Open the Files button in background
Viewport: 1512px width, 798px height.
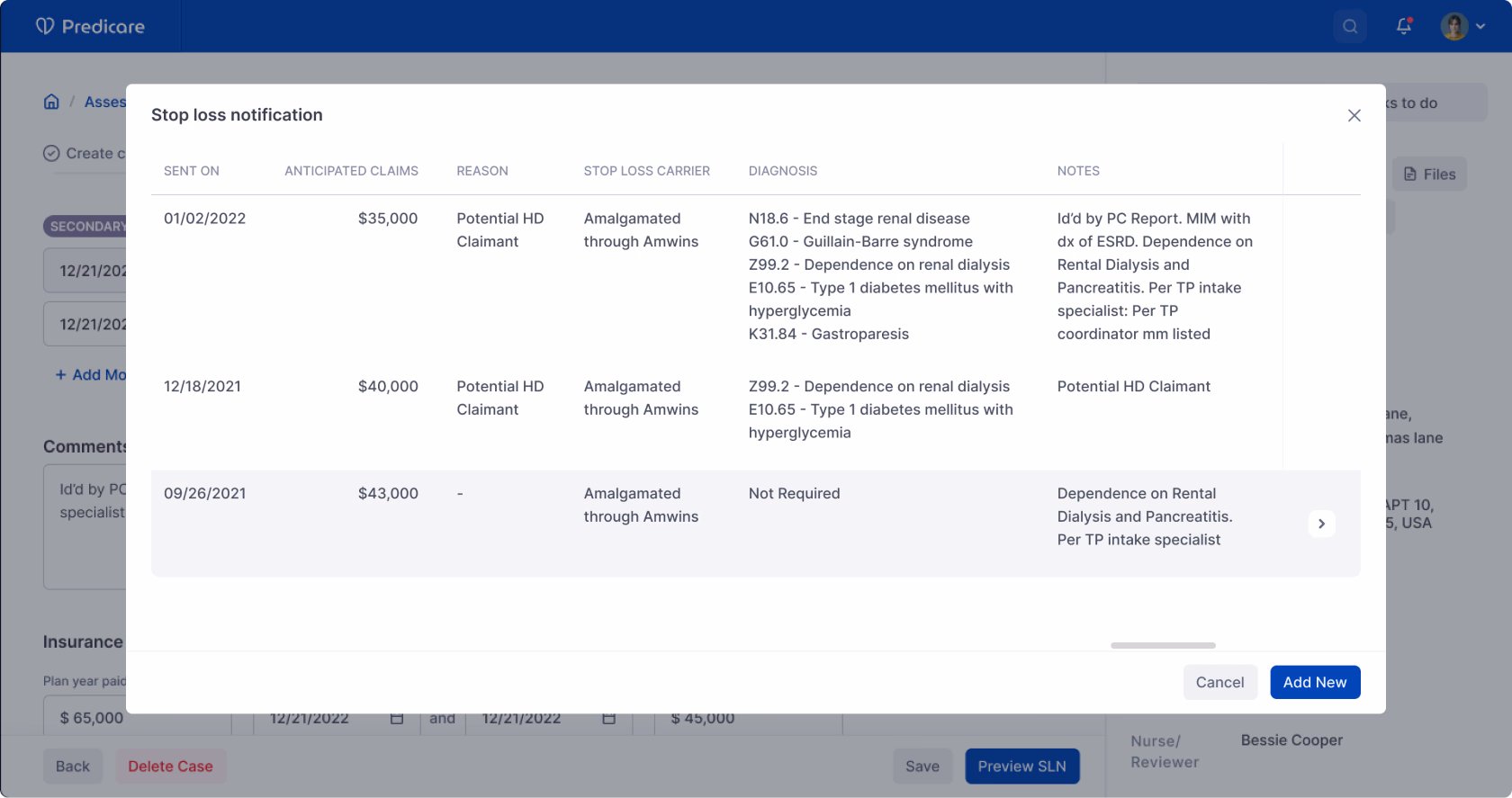[x=1430, y=175]
